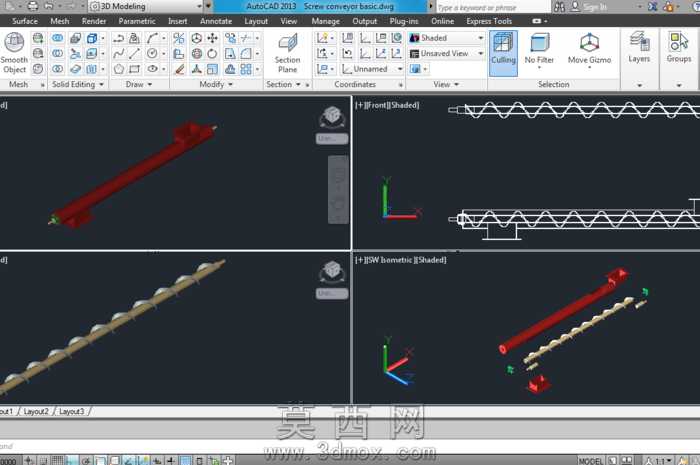Image resolution: width=700 pixels, height=465 pixels.
Task: Click the Move Gizmo button
Action: [589, 50]
